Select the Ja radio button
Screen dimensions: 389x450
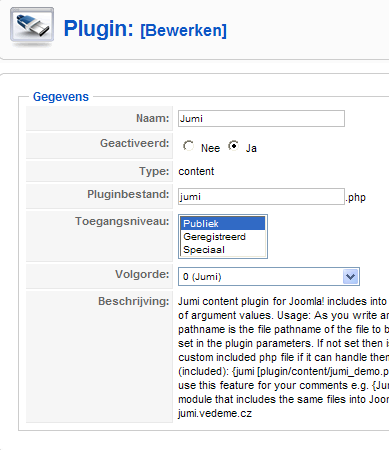(234, 146)
